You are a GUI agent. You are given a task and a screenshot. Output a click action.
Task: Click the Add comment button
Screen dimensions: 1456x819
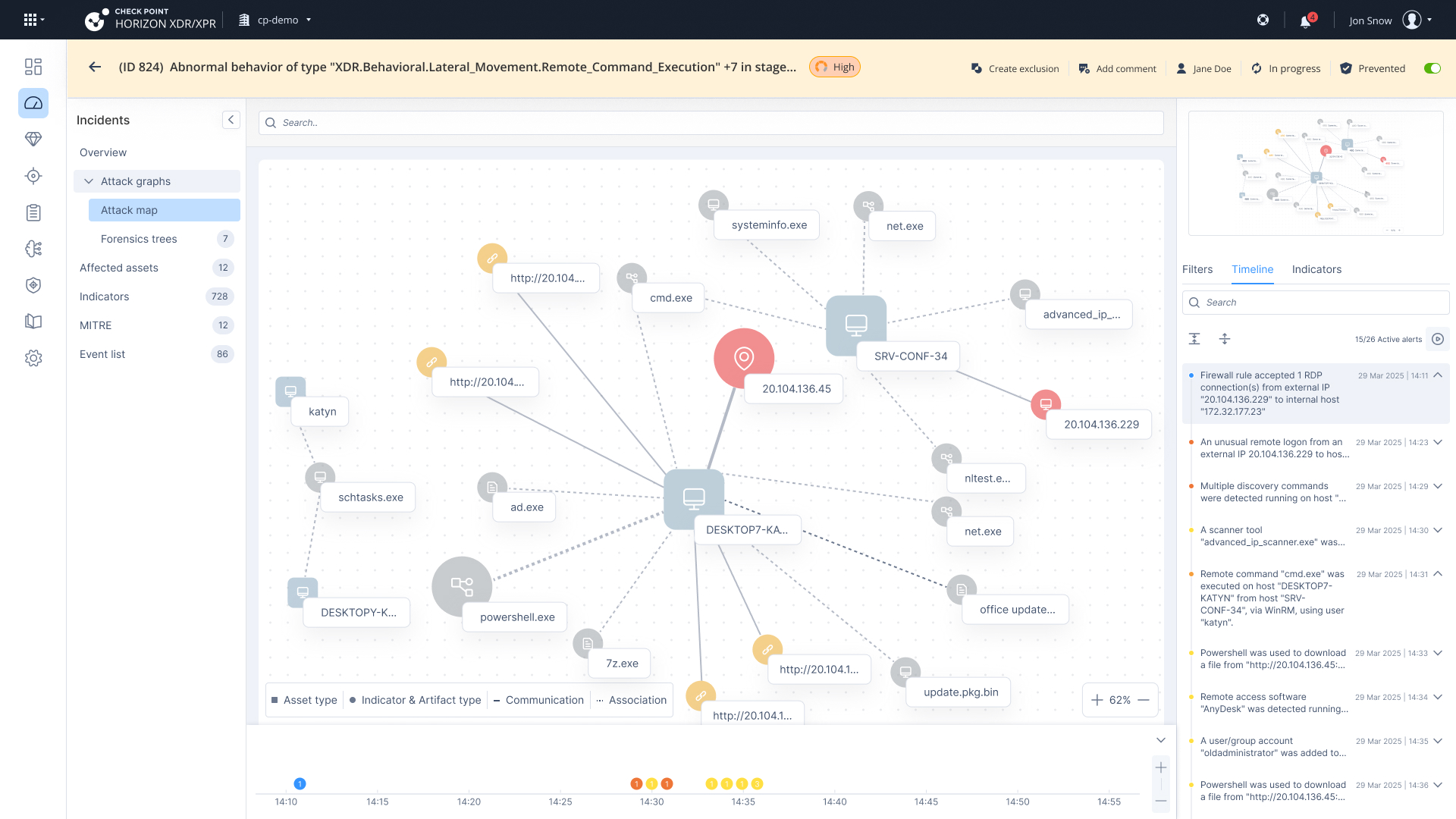pyautogui.click(x=1117, y=68)
